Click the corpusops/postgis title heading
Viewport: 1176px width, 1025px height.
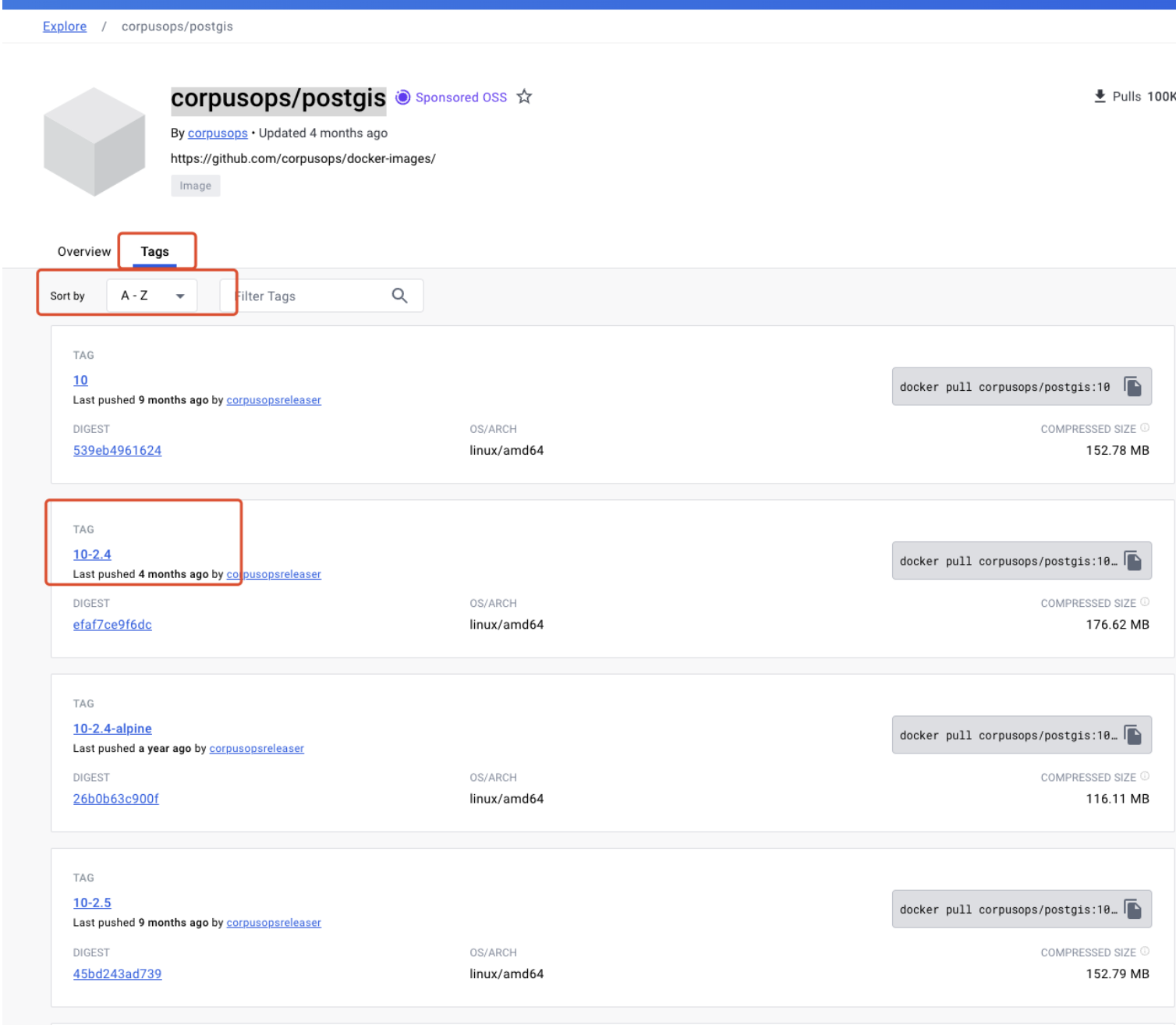[278, 98]
